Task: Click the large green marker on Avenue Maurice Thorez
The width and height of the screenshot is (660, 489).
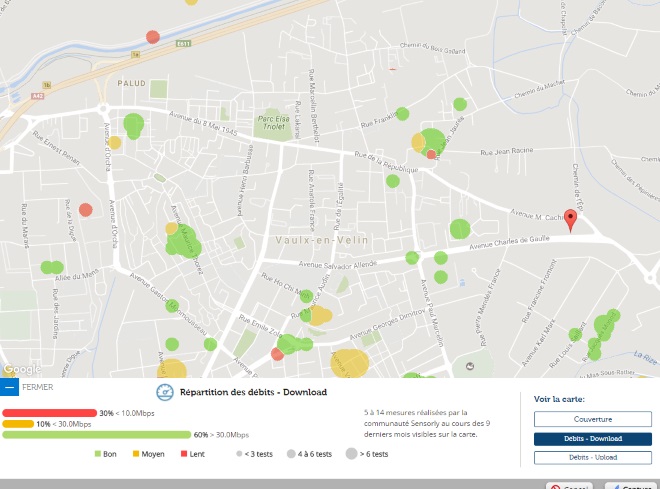Action: 183,242
